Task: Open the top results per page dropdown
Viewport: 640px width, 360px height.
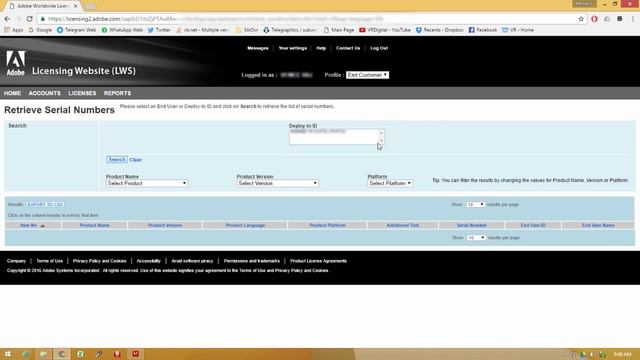Action: [x=476, y=204]
